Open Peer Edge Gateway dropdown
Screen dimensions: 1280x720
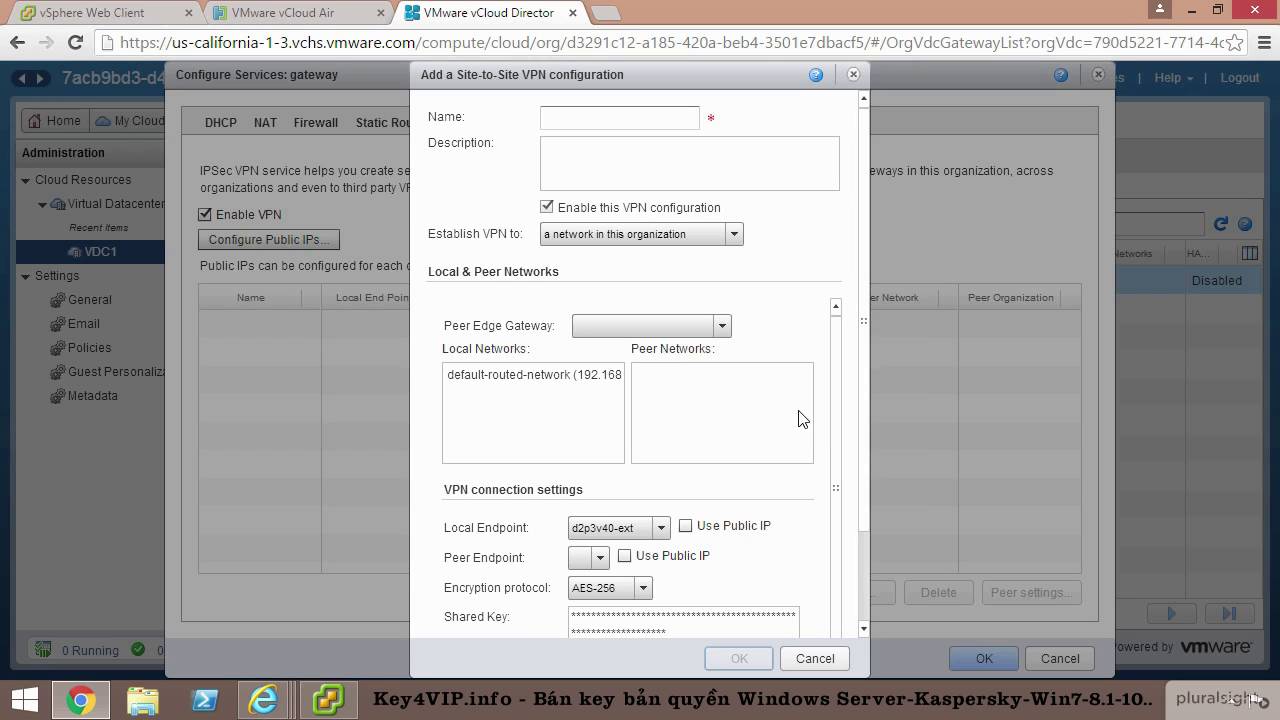click(x=651, y=326)
